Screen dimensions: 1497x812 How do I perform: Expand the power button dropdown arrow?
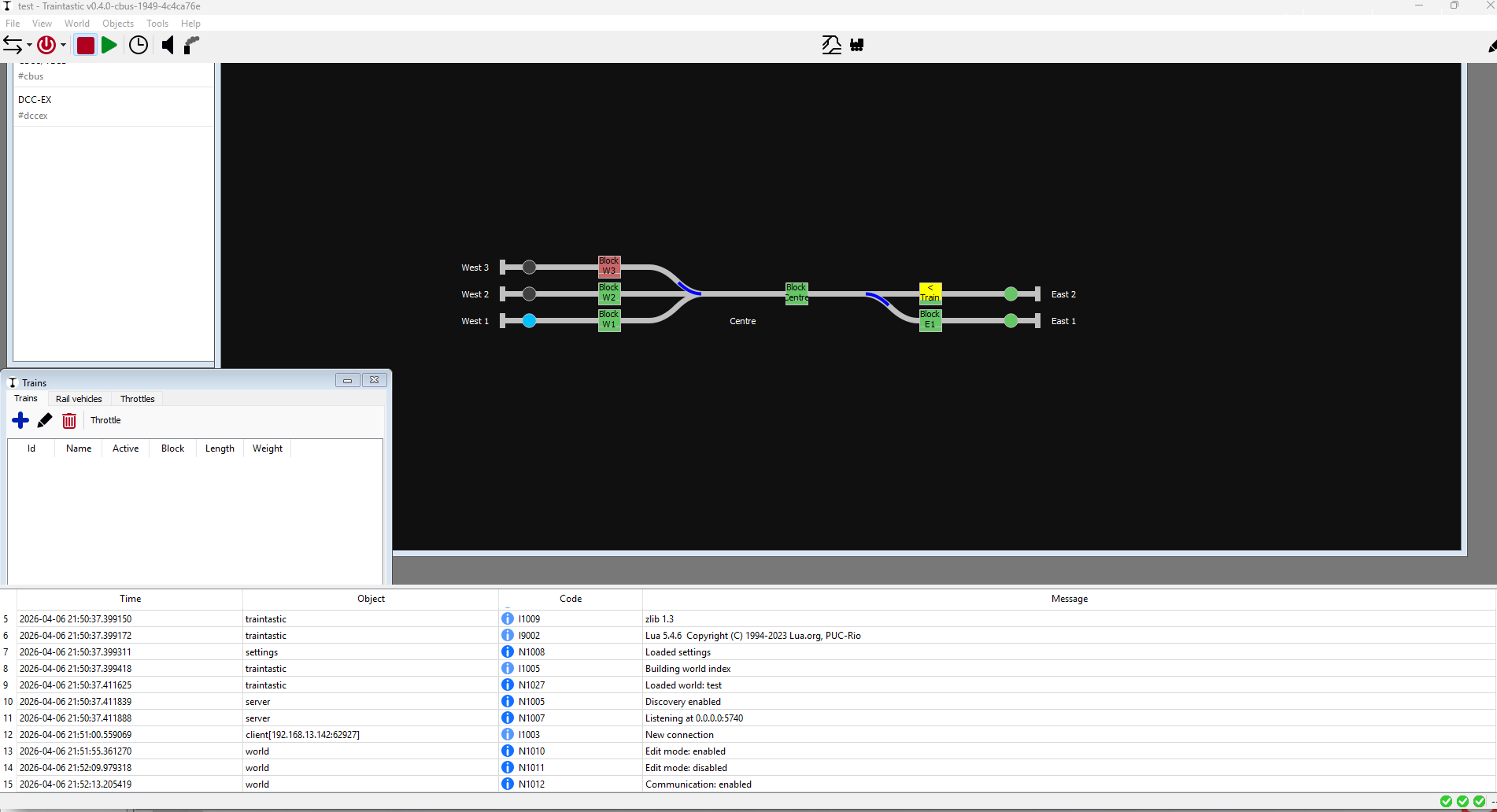(64, 46)
